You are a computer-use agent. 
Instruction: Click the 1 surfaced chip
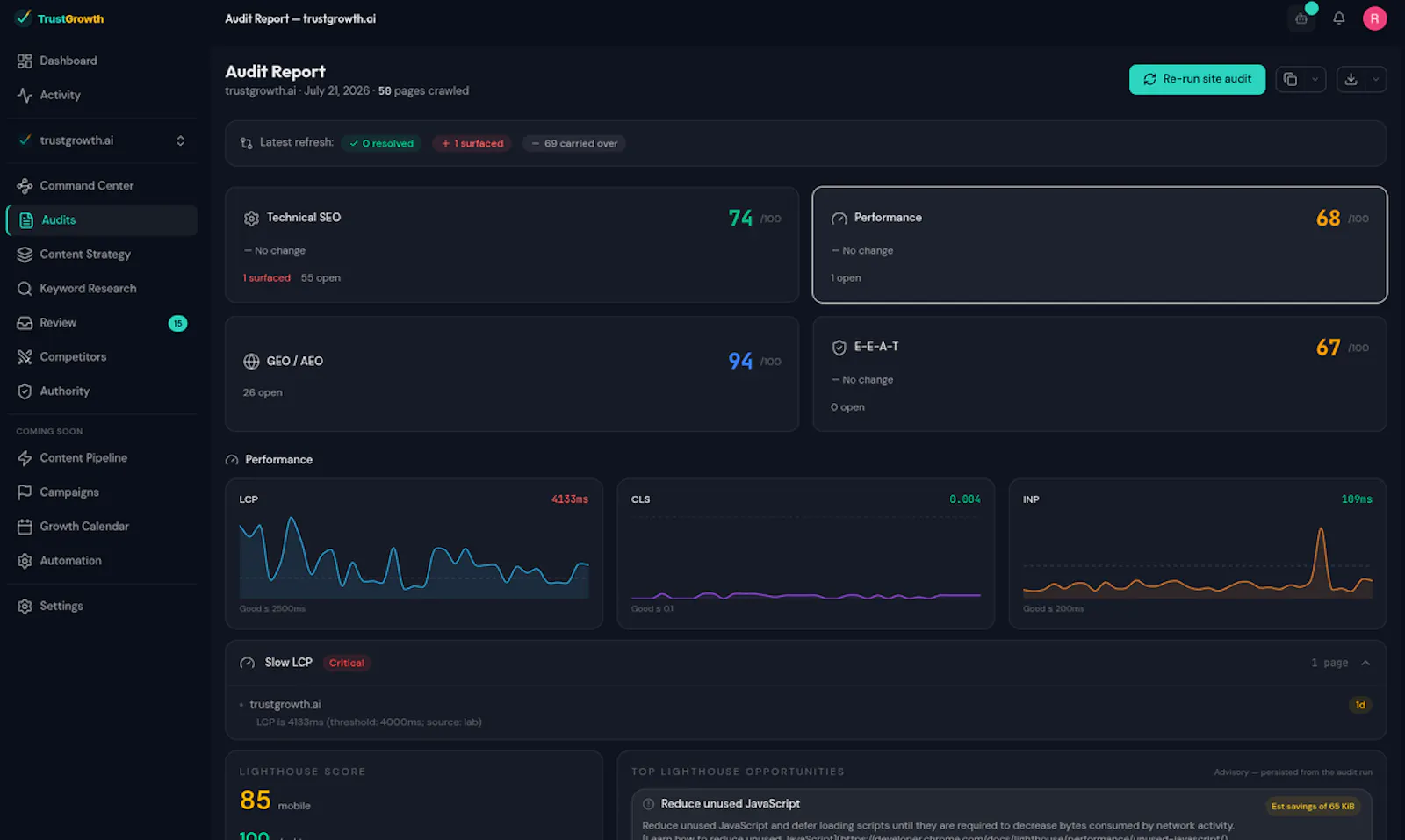472,143
